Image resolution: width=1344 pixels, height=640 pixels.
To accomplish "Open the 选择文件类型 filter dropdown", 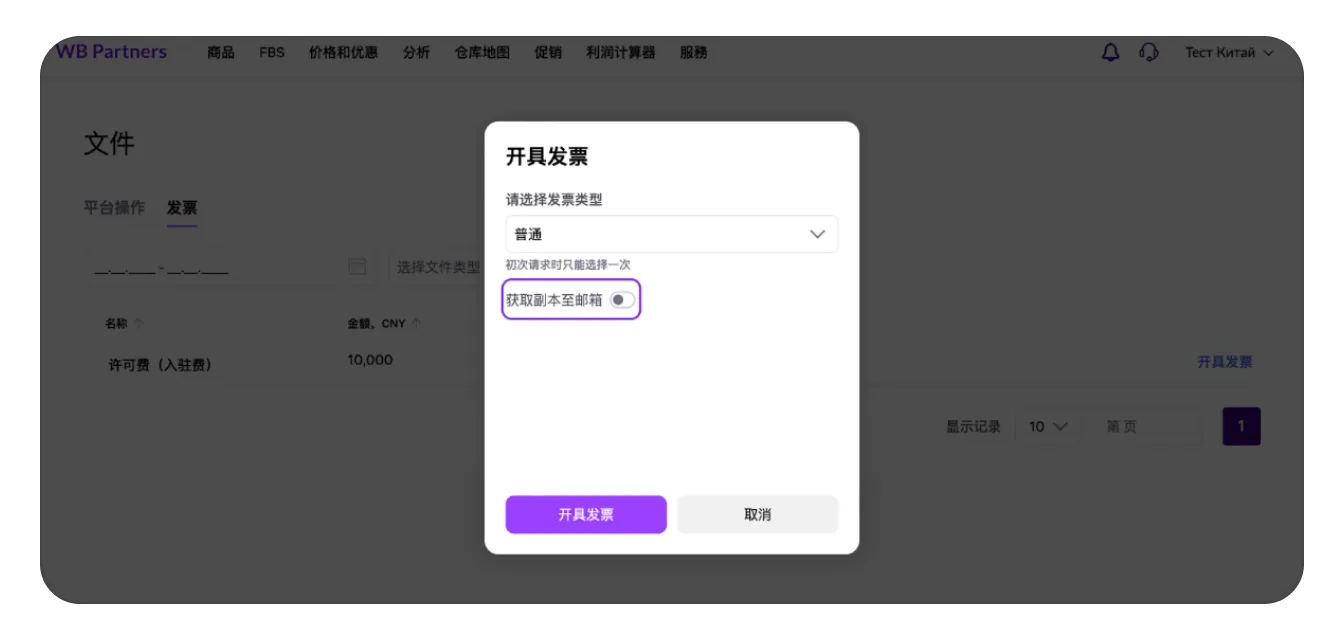I will (x=438, y=267).
